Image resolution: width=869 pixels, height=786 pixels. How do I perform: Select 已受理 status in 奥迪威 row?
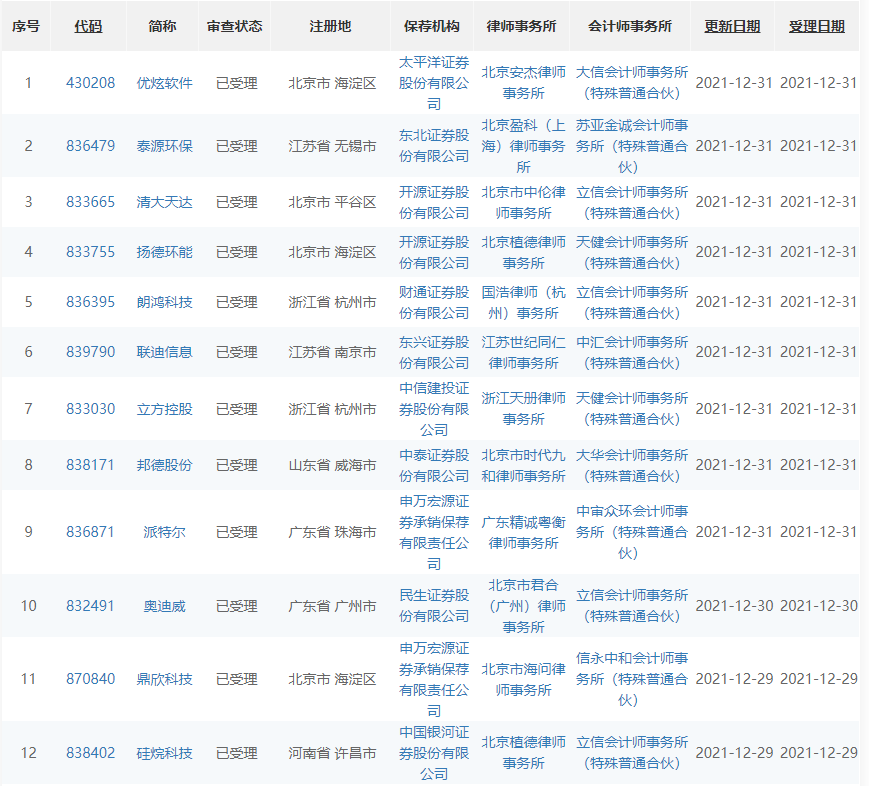tap(237, 606)
